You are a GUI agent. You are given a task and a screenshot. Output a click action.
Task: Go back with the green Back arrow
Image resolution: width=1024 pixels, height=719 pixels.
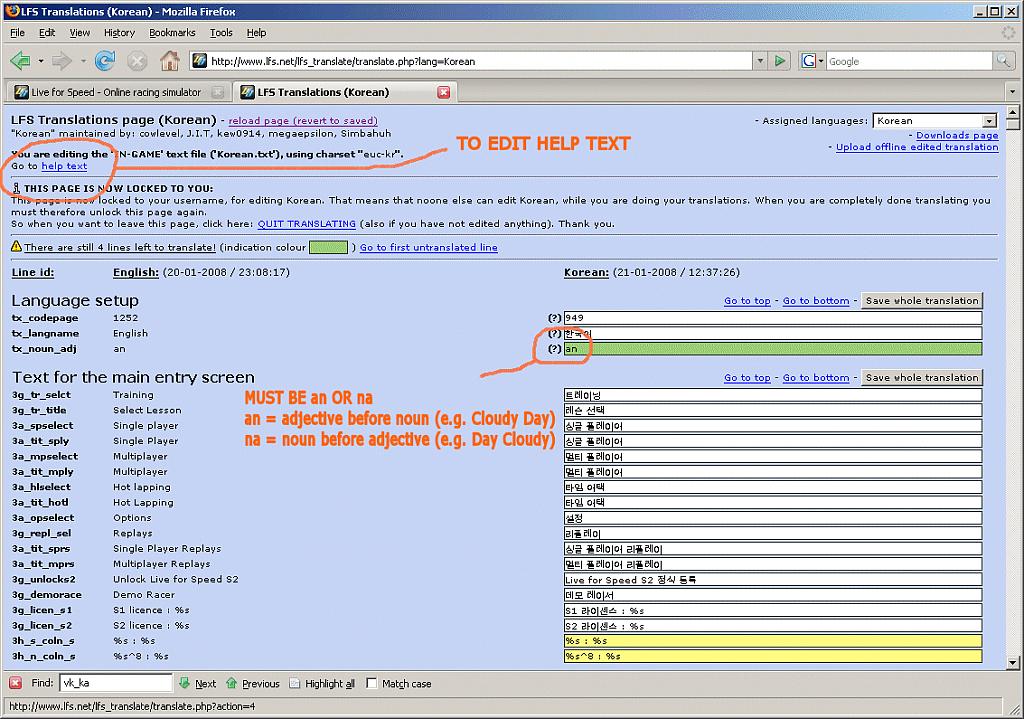coord(20,61)
